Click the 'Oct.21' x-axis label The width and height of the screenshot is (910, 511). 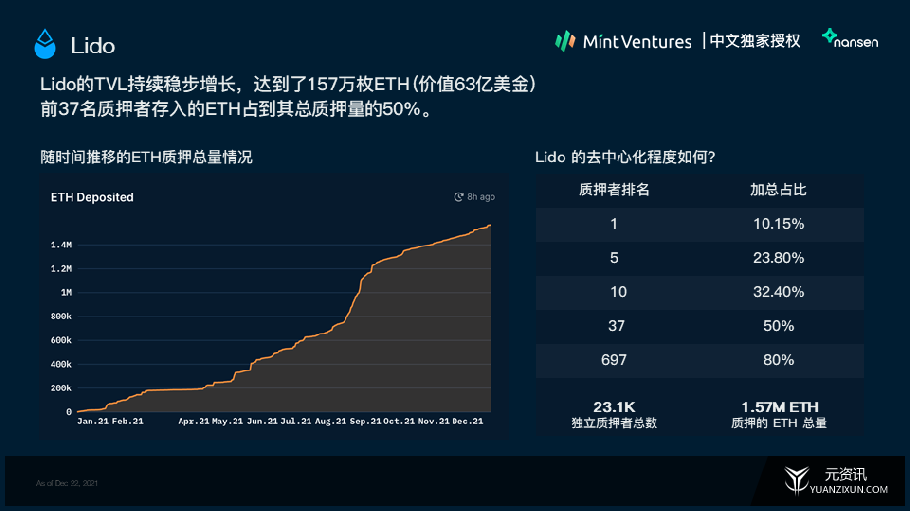[x=399, y=421]
